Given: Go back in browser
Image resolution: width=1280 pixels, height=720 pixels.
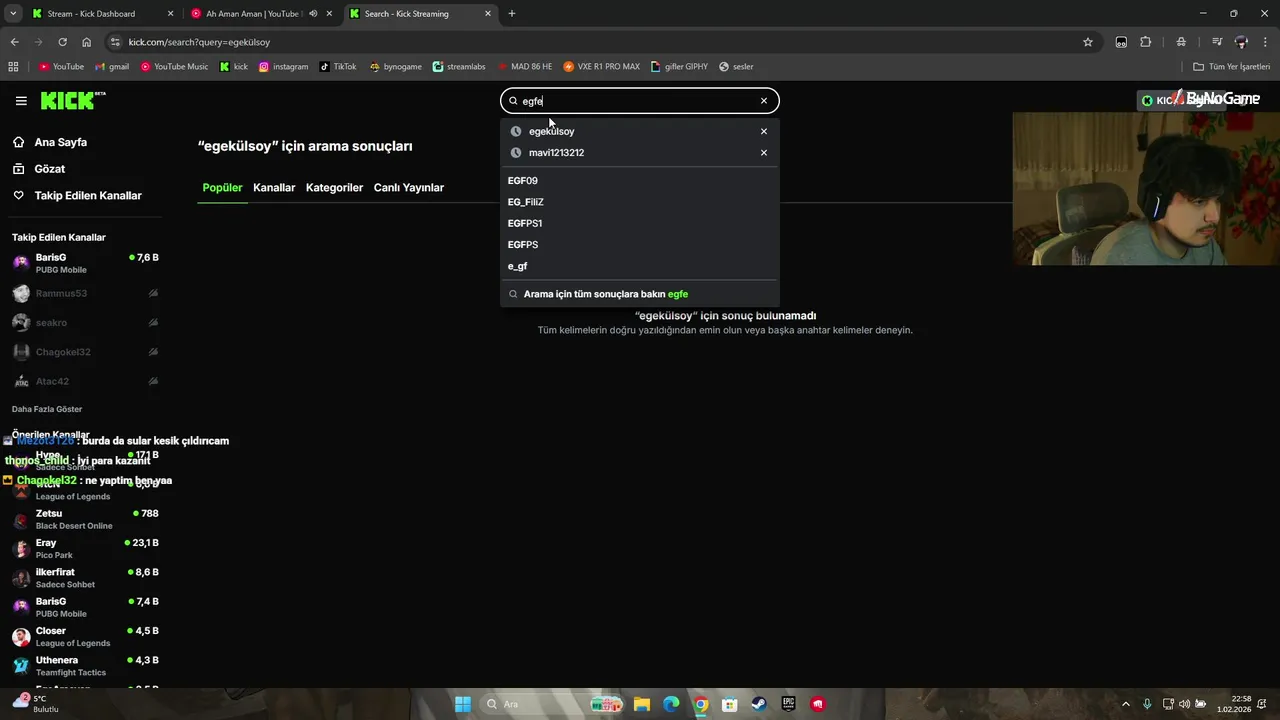Looking at the screenshot, I should coord(14,42).
